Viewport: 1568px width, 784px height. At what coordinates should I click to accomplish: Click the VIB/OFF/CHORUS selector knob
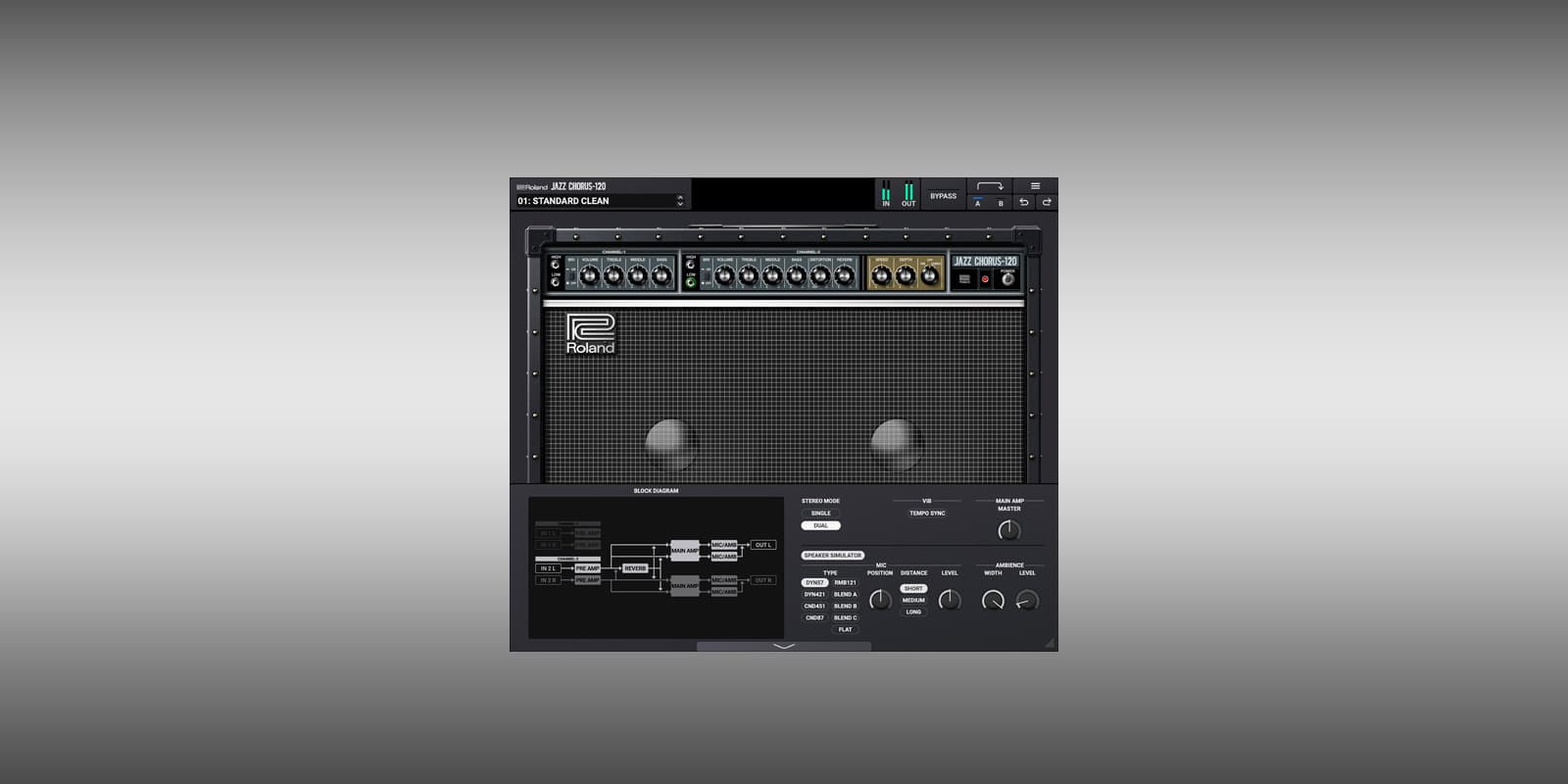click(x=930, y=276)
